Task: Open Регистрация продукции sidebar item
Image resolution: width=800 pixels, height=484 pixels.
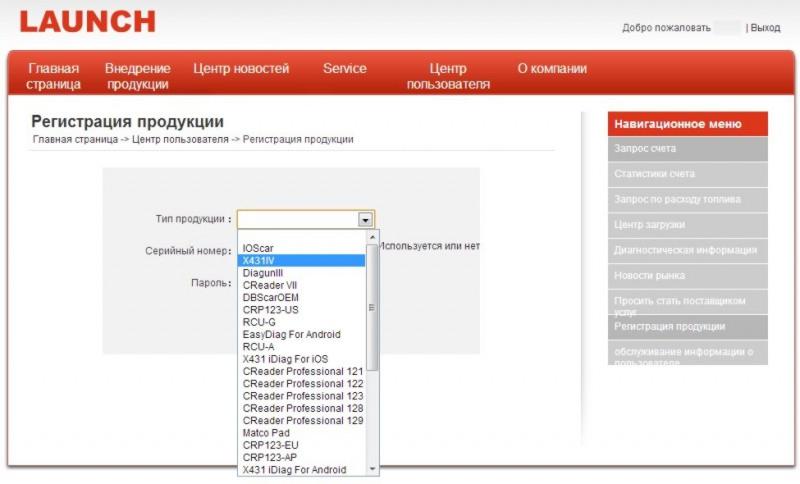Action: pyautogui.click(x=688, y=327)
